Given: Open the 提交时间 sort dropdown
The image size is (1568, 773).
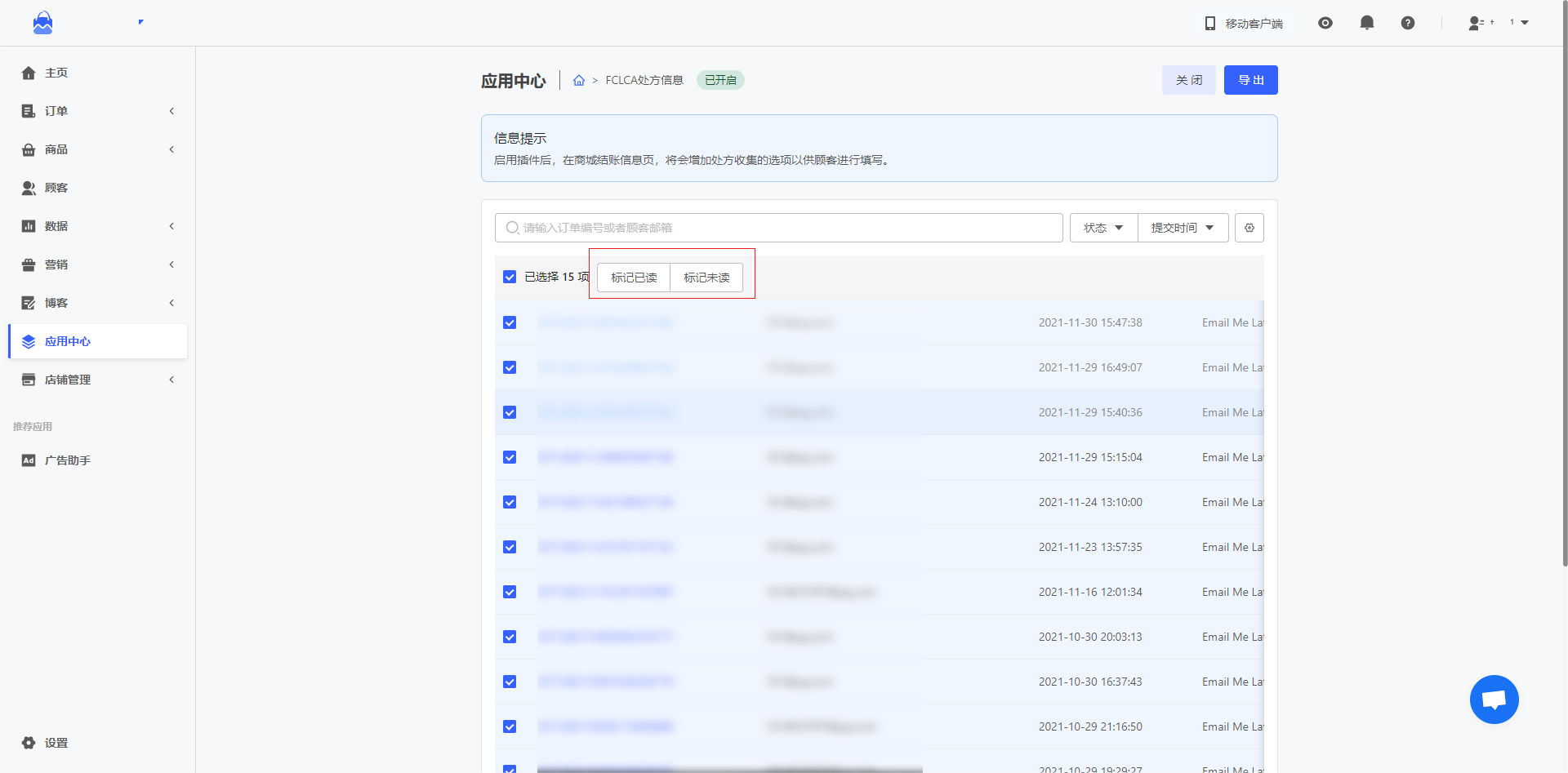Looking at the screenshot, I should click(x=1183, y=228).
